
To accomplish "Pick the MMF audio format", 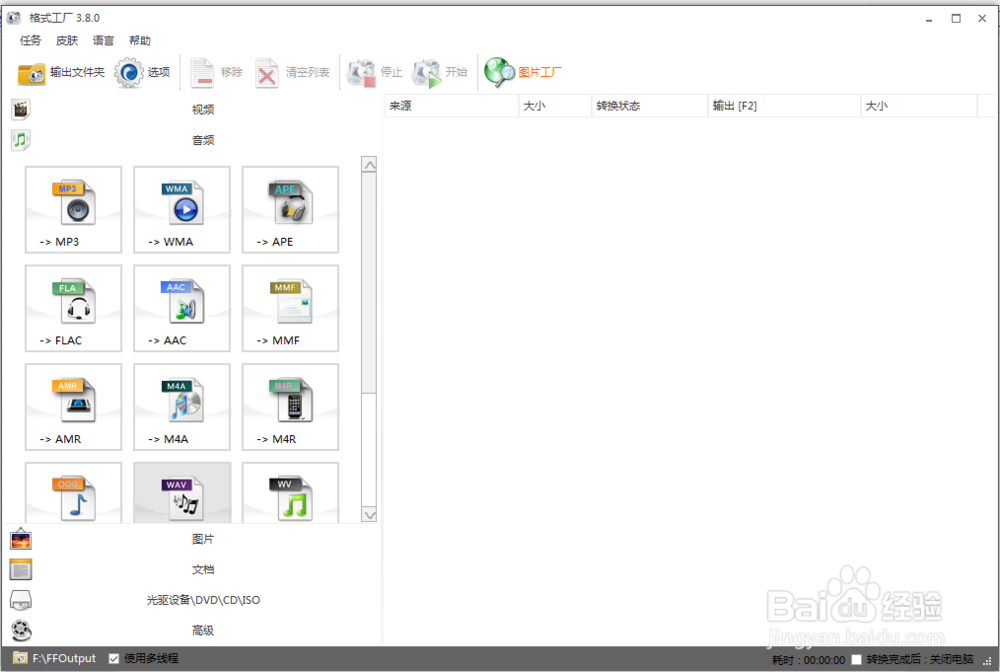I will click(289, 308).
